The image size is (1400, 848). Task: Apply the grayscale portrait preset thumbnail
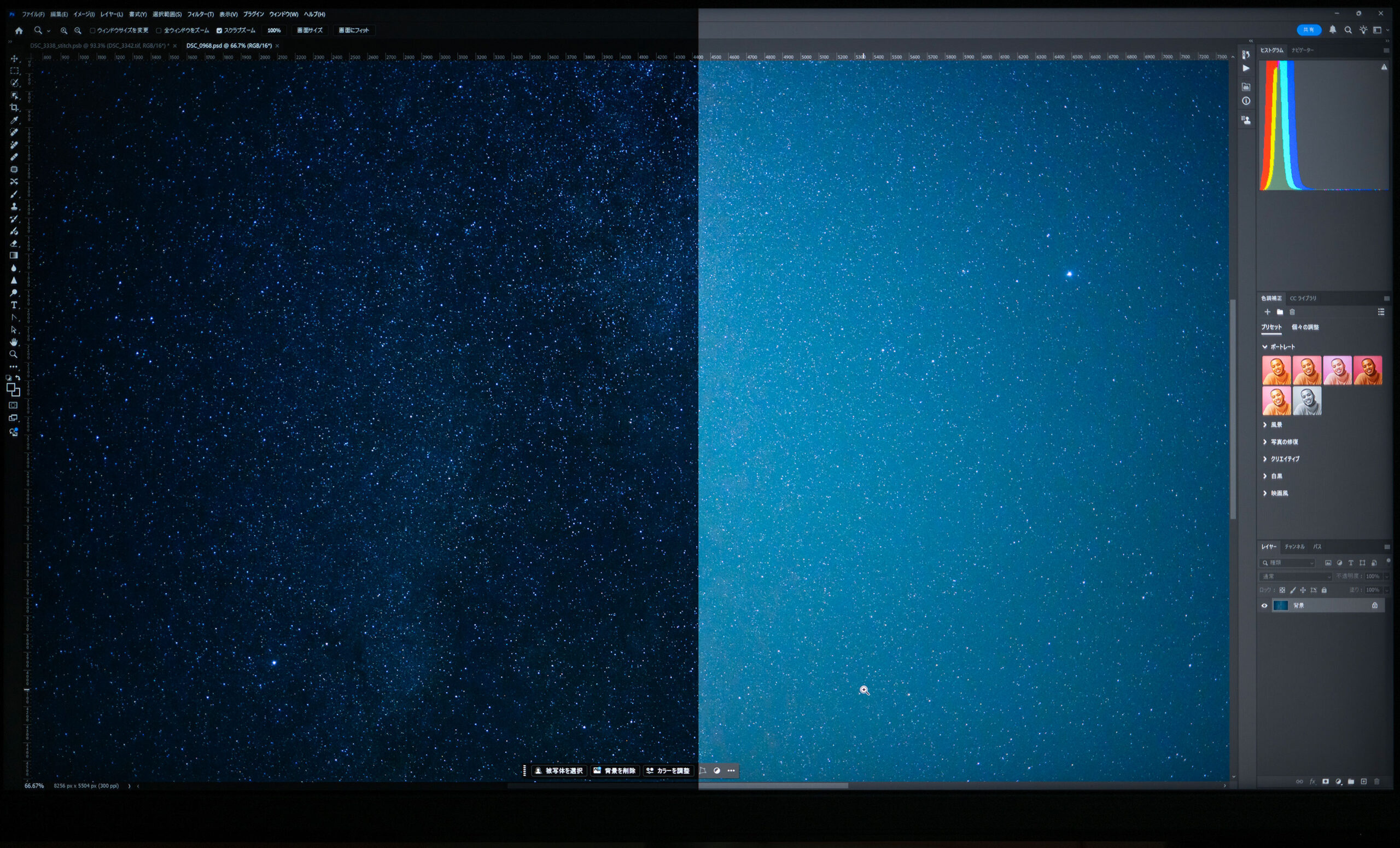click(x=1307, y=401)
